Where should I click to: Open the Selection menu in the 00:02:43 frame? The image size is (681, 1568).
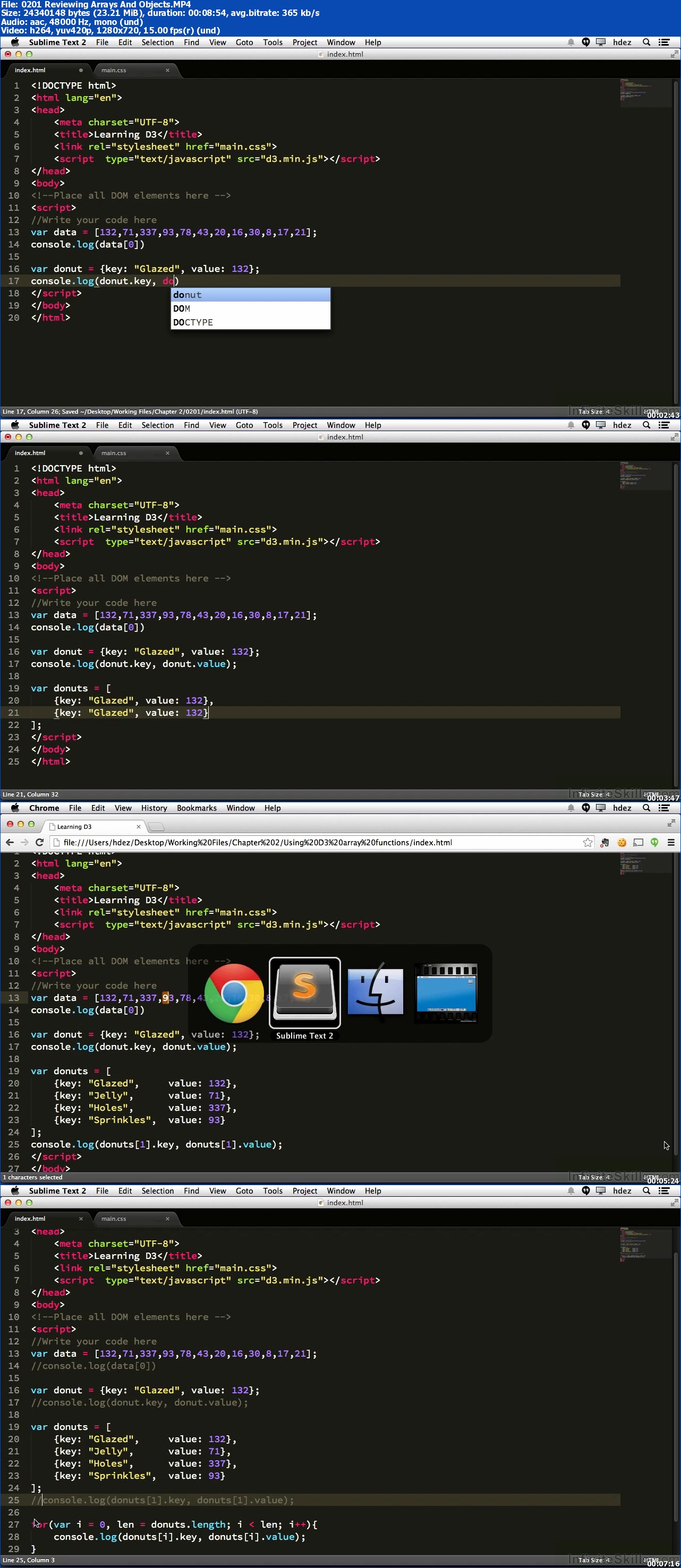[x=158, y=42]
